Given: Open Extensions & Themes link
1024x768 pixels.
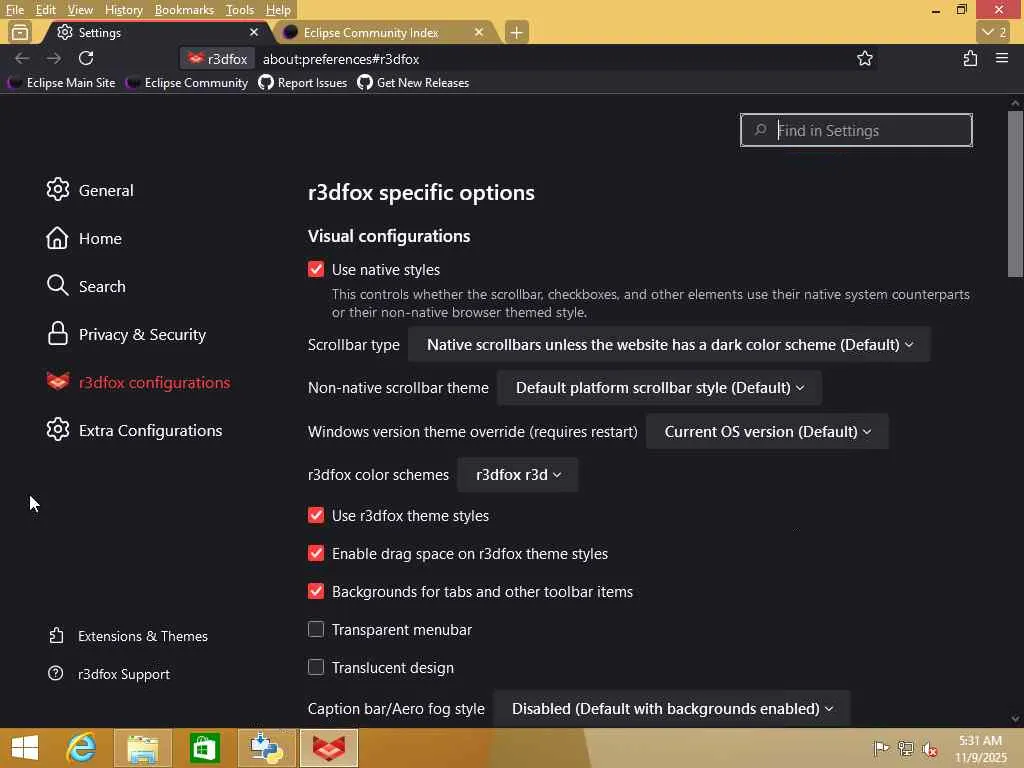Looking at the screenshot, I should pos(129,635).
